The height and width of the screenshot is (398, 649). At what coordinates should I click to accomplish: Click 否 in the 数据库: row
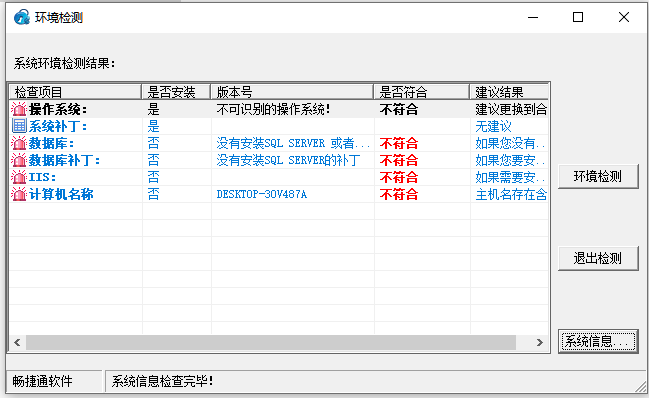[x=154, y=143]
